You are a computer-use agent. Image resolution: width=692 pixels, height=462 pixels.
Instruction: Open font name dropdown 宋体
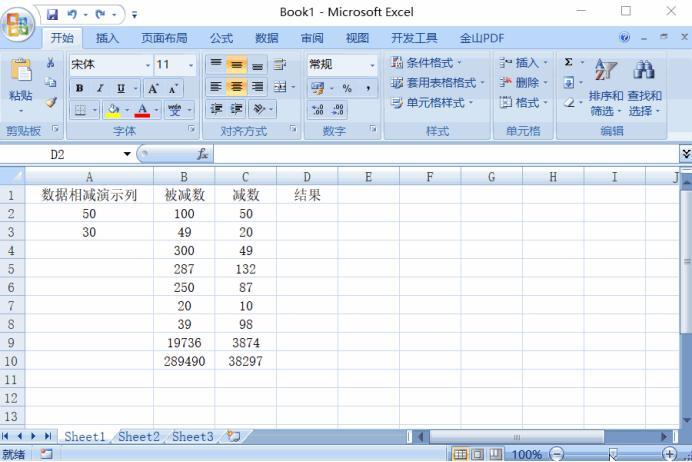[148, 65]
